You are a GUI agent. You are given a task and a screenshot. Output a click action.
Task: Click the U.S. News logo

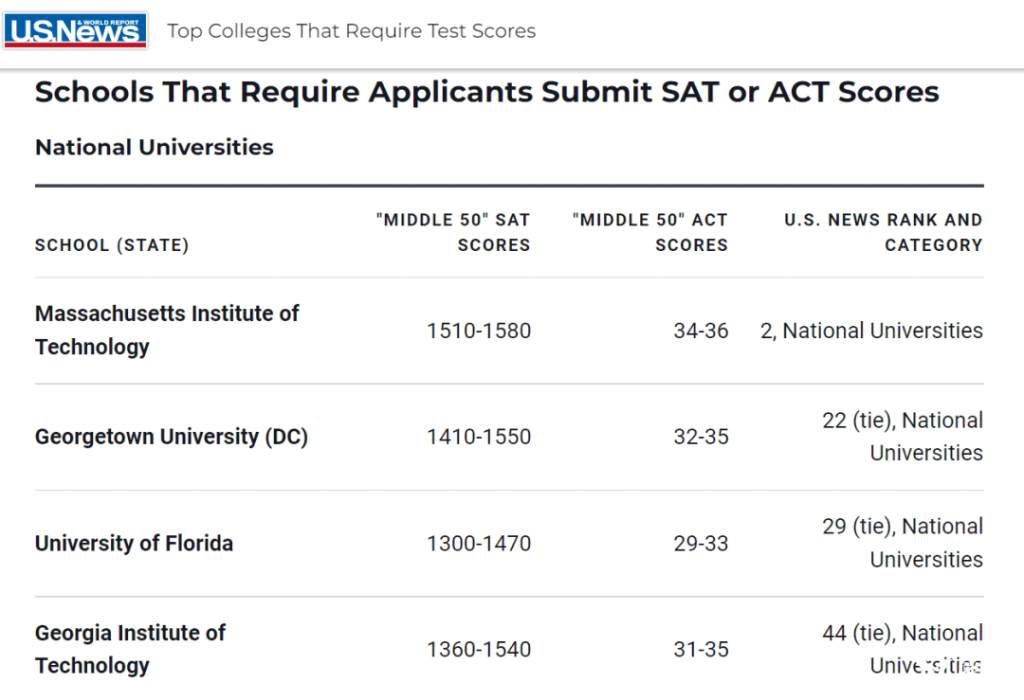[x=75, y=31]
